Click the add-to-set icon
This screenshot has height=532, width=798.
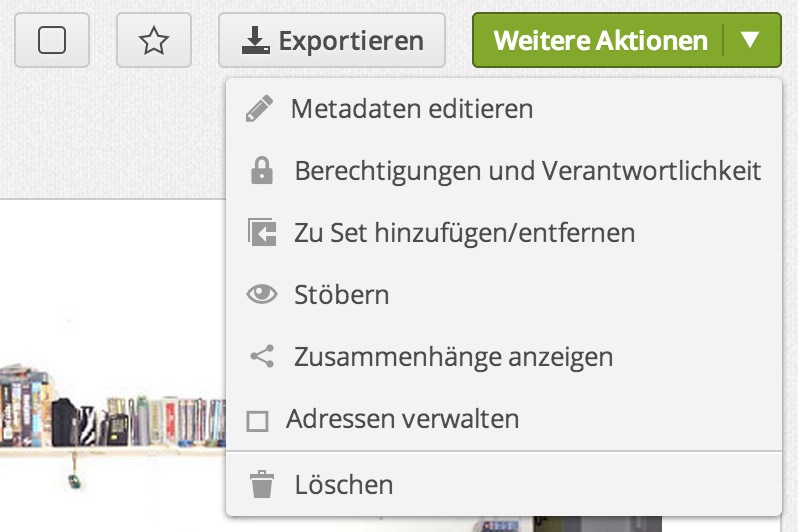pyautogui.click(x=261, y=233)
